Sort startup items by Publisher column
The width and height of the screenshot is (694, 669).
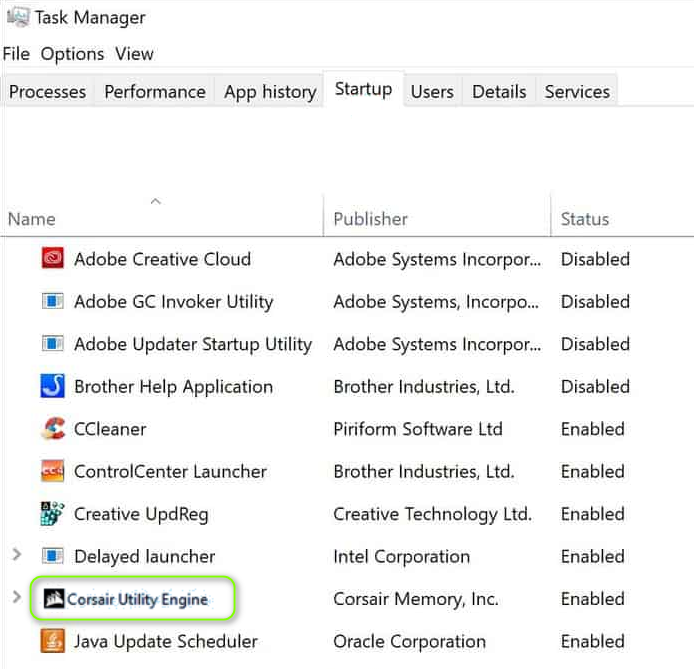pyautogui.click(x=371, y=219)
